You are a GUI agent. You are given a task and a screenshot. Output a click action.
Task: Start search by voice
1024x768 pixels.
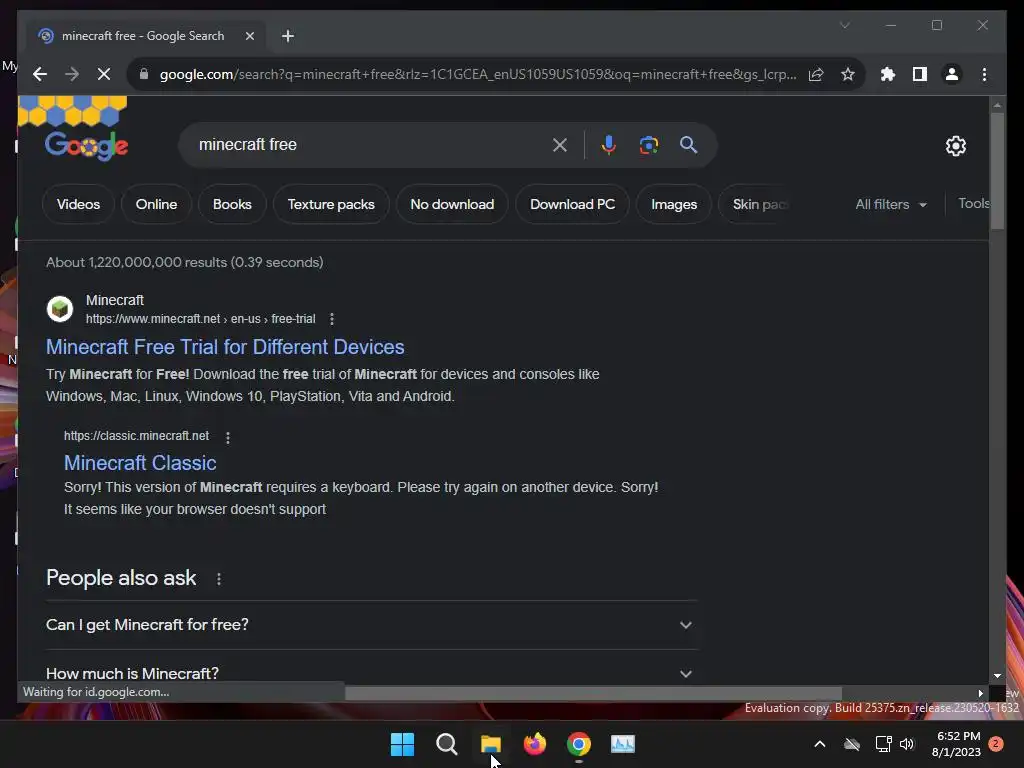tap(609, 145)
